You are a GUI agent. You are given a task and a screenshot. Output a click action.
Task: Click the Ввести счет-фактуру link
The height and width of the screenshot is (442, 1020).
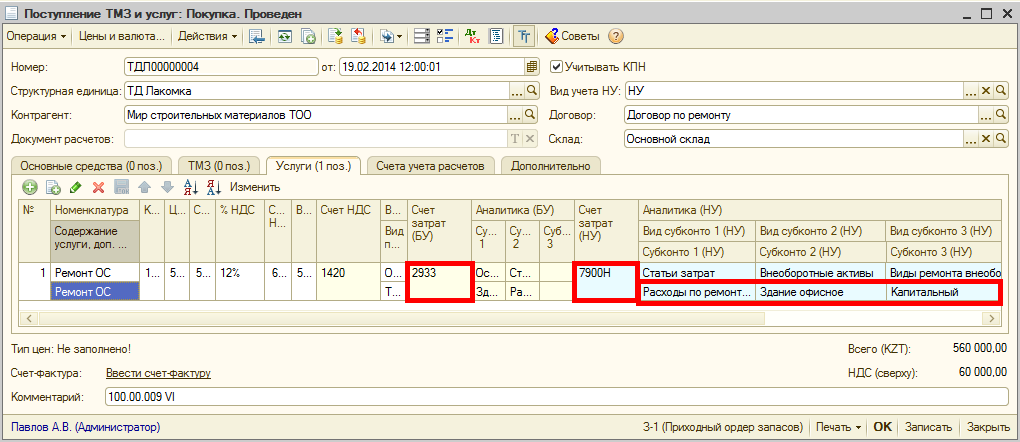click(158, 373)
